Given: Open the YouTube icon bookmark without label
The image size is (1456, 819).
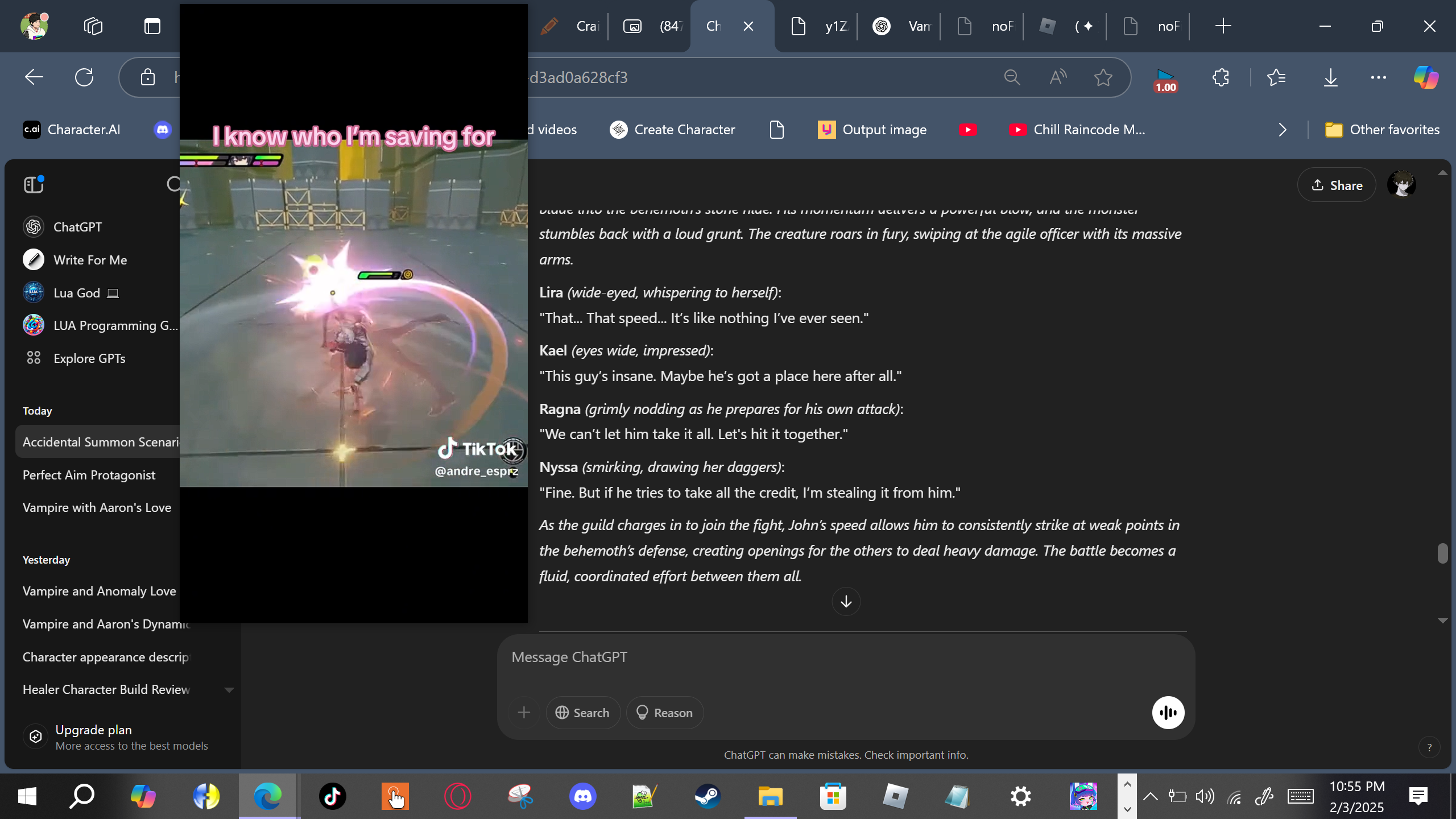Looking at the screenshot, I should click(967, 130).
